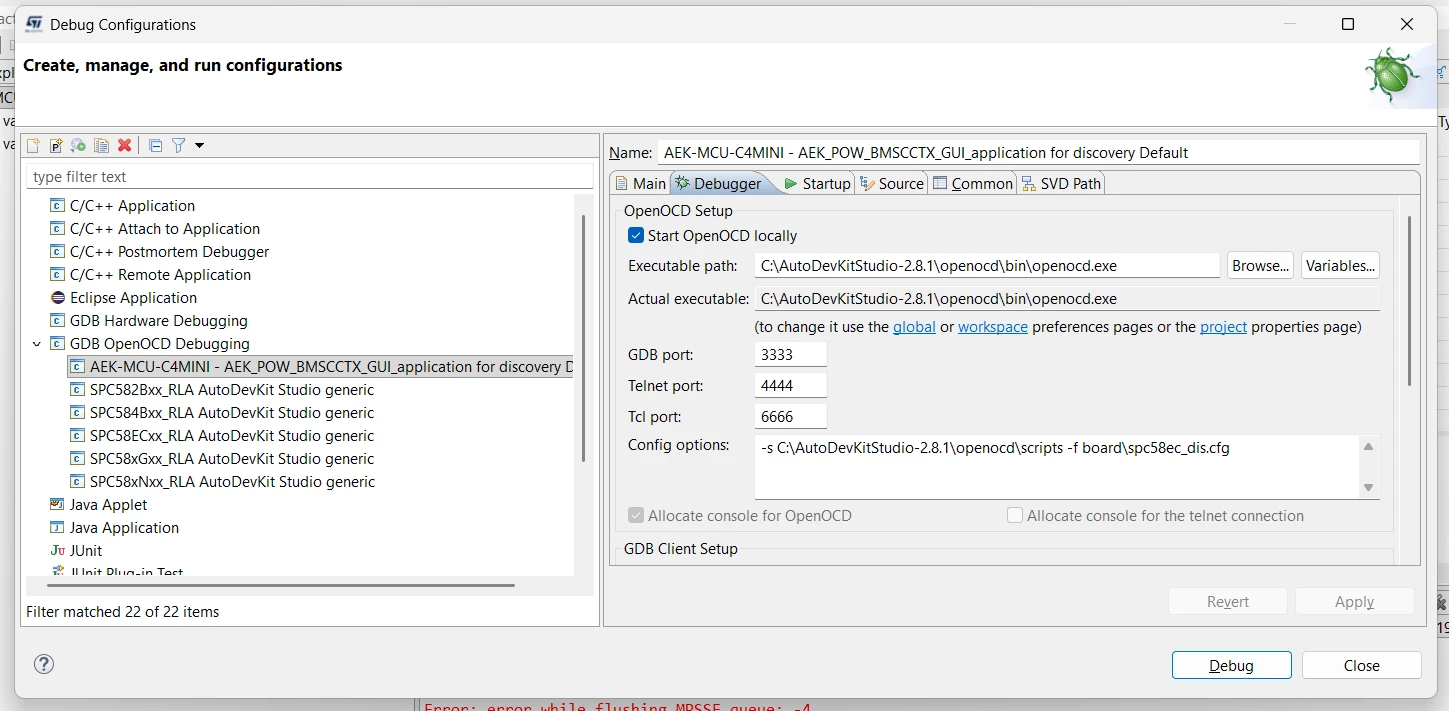Click the Debugger panel vertical scrollbar
The width and height of the screenshot is (1449, 711).
(1410, 300)
